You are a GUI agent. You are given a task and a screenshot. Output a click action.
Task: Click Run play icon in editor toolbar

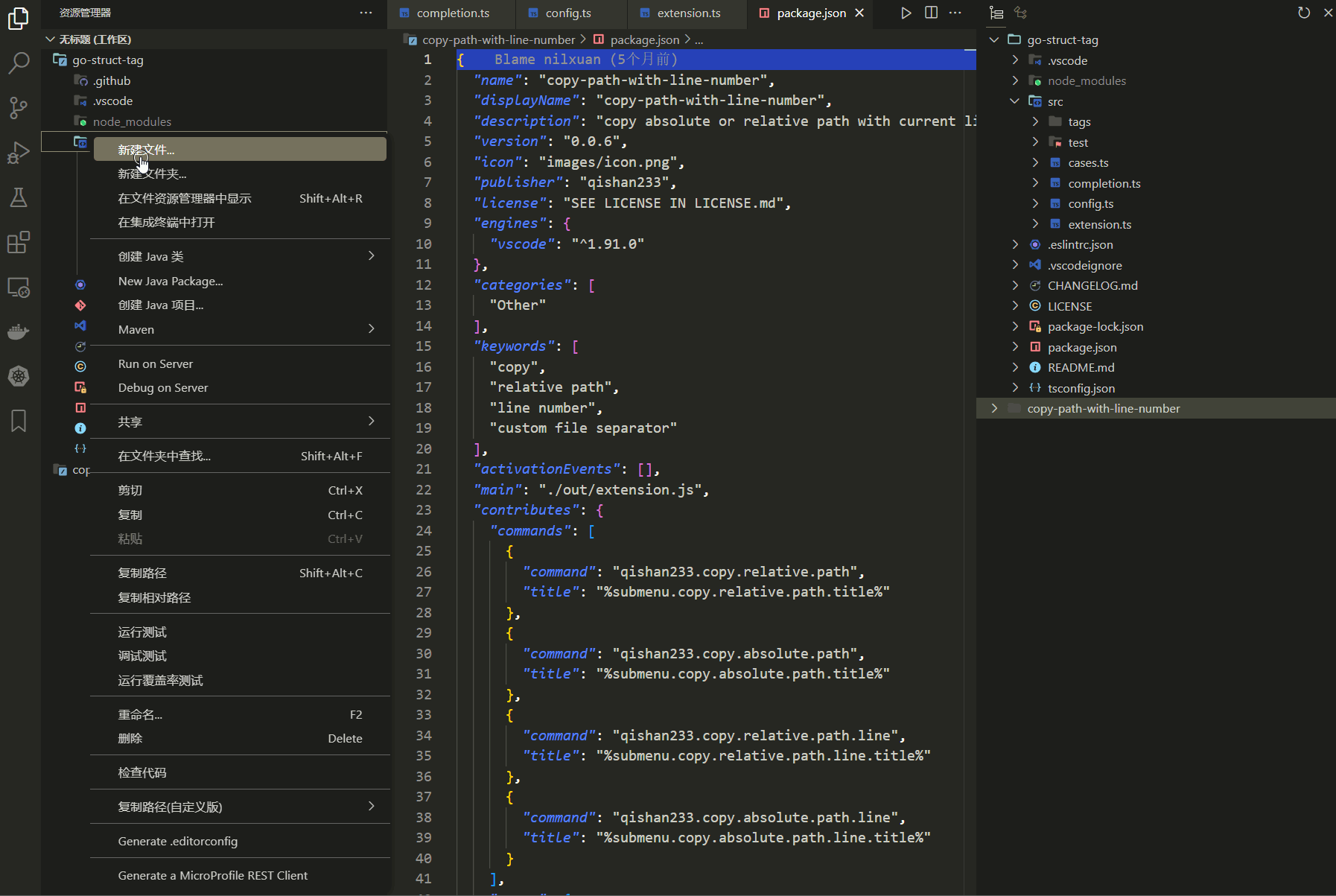(906, 13)
